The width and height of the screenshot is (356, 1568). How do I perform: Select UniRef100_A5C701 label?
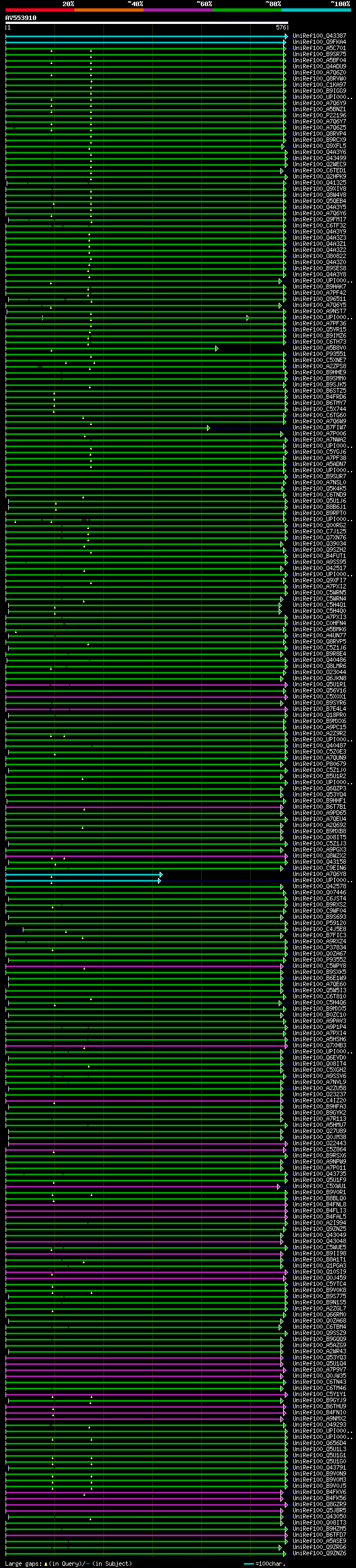pos(319,49)
